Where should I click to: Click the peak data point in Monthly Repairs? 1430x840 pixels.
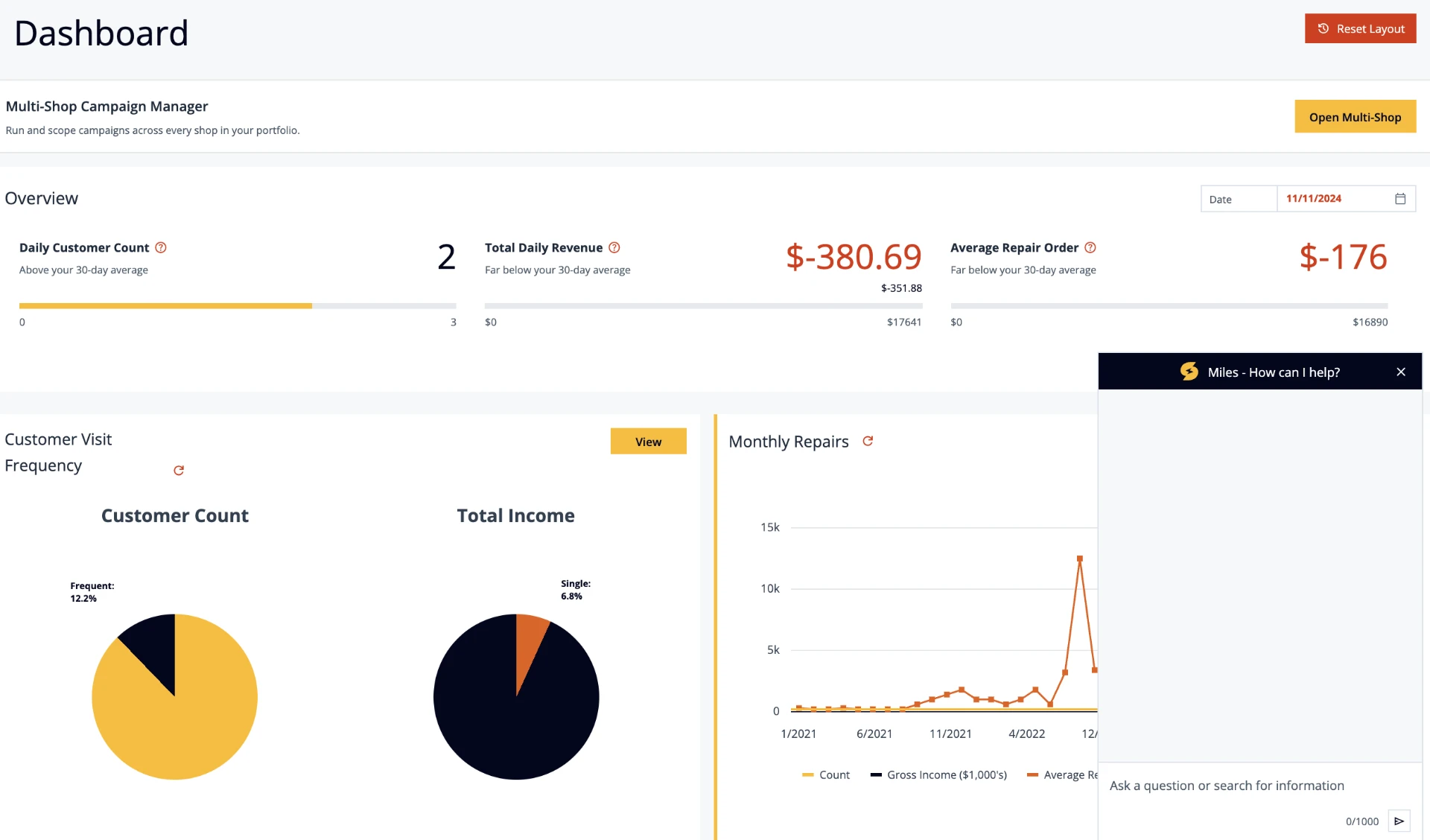point(1080,559)
